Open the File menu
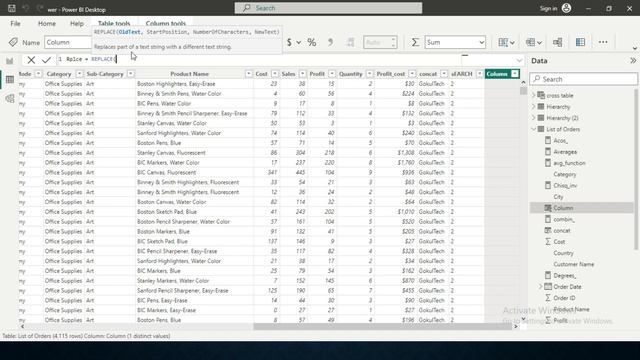 coord(16,24)
